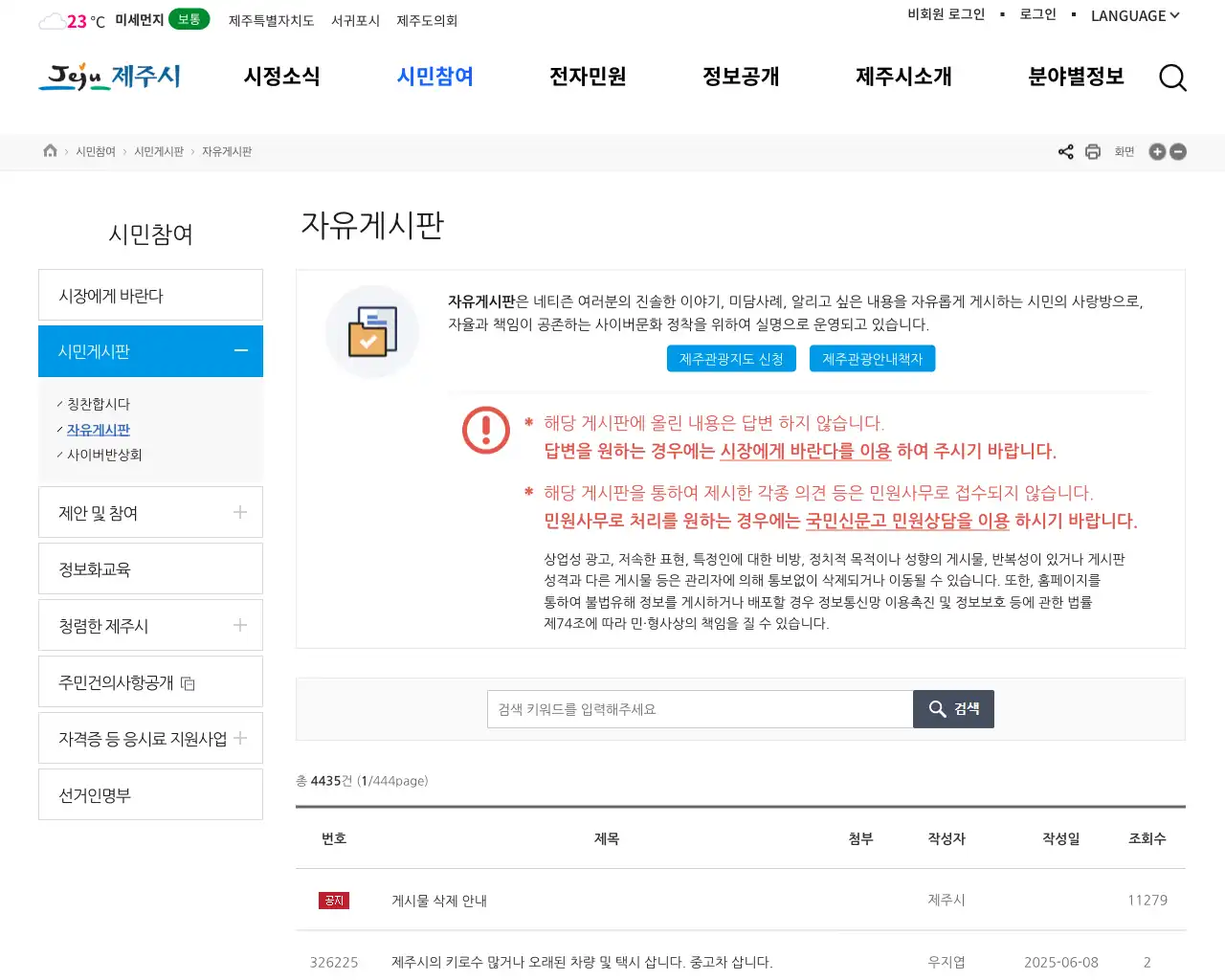Click 자유게시판 in the breadcrumb

227,151
